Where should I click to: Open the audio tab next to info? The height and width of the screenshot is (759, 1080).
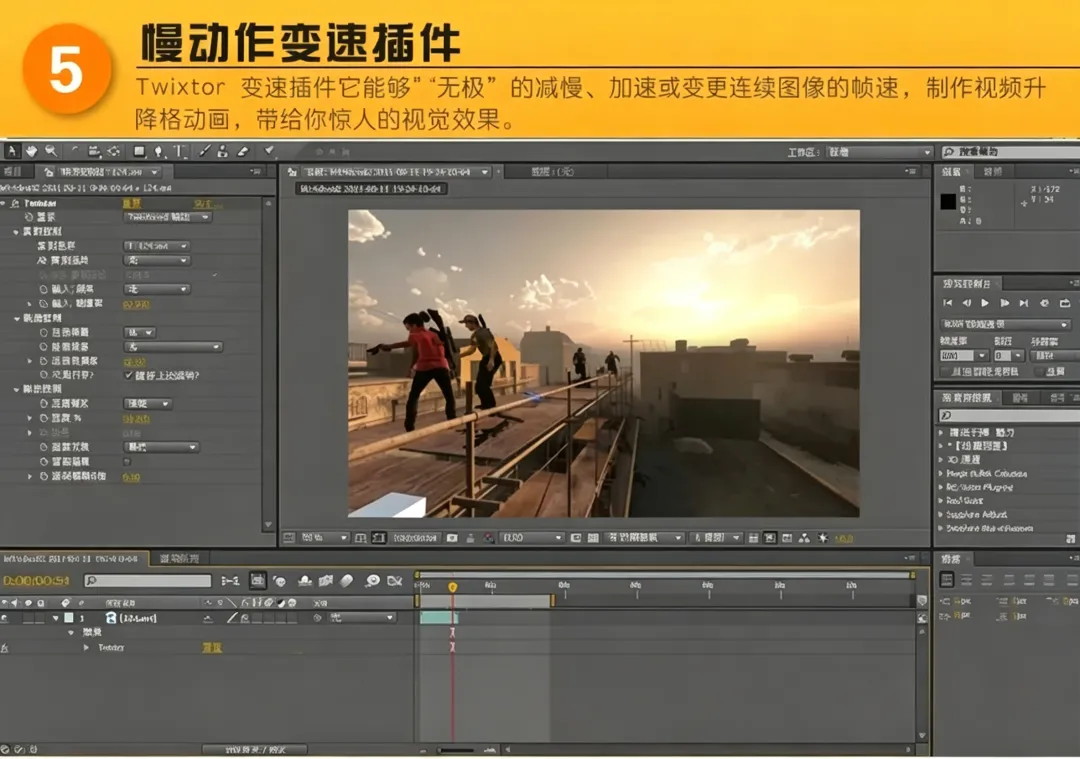[x=993, y=172]
